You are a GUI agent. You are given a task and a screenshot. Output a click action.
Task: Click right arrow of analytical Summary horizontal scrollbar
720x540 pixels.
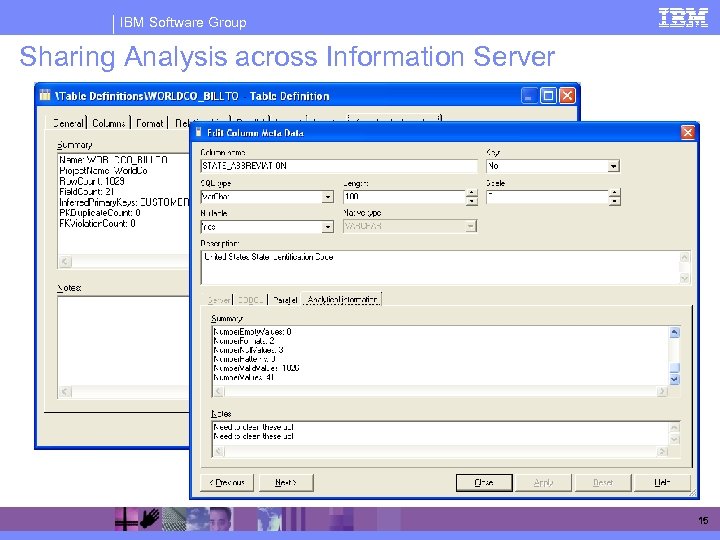(662, 392)
